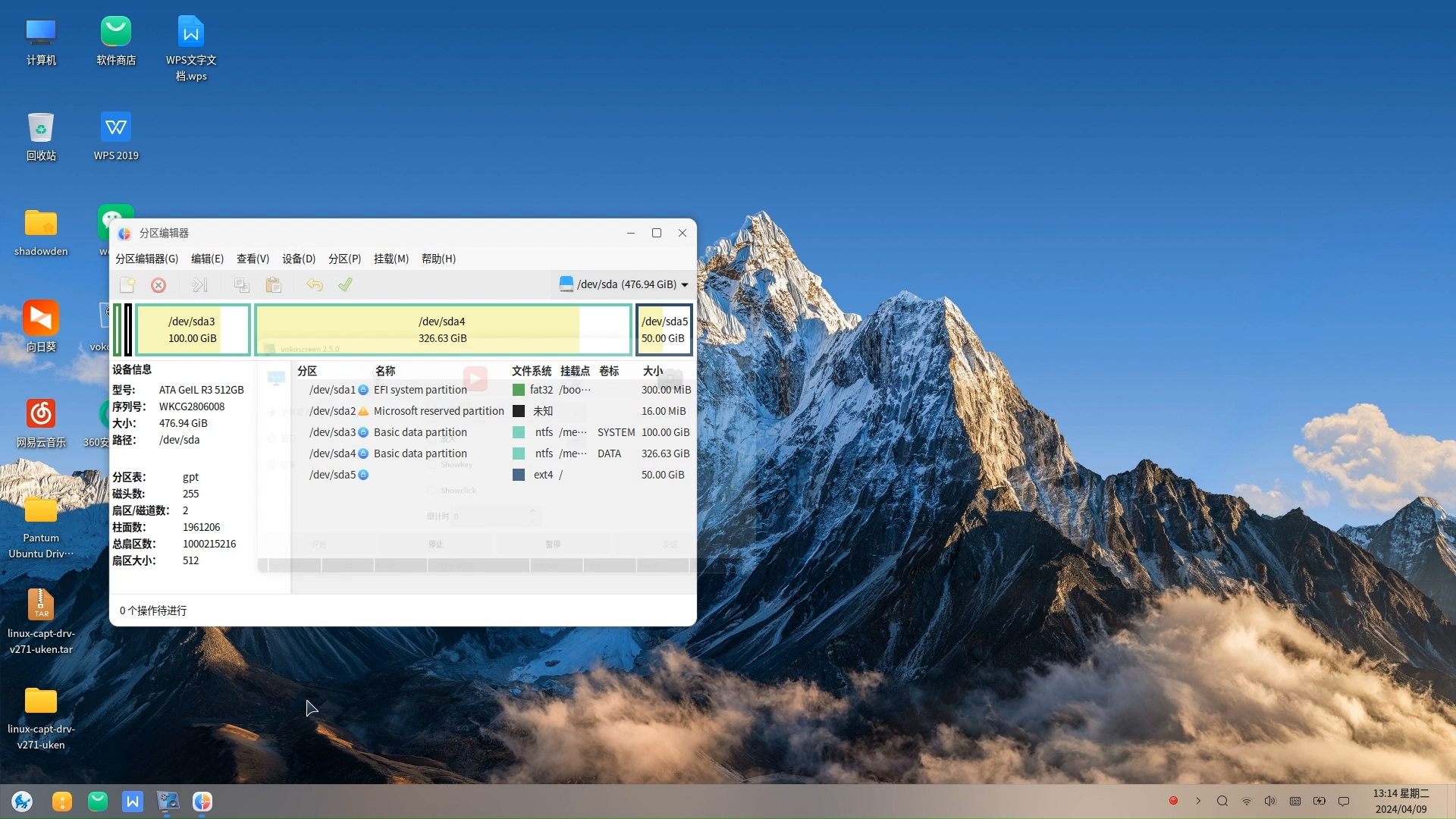Open the 挂载(M) menu

point(391,259)
